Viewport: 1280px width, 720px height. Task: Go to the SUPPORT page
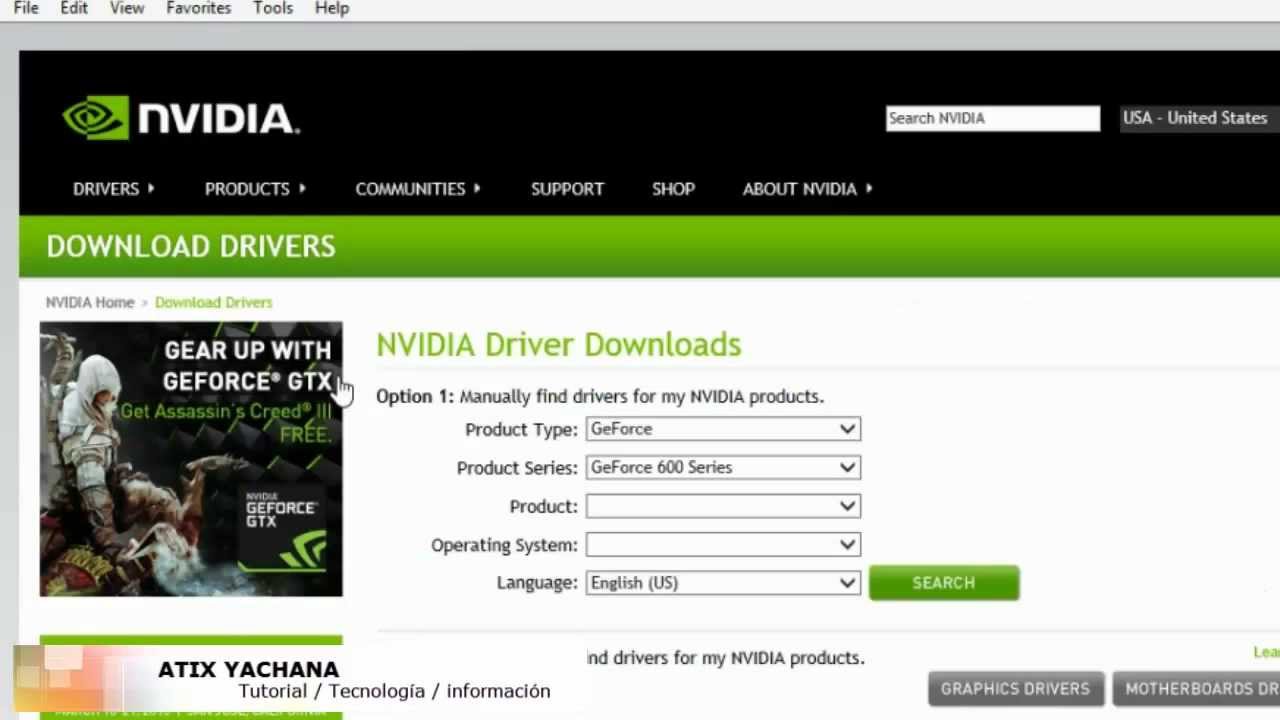click(567, 189)
